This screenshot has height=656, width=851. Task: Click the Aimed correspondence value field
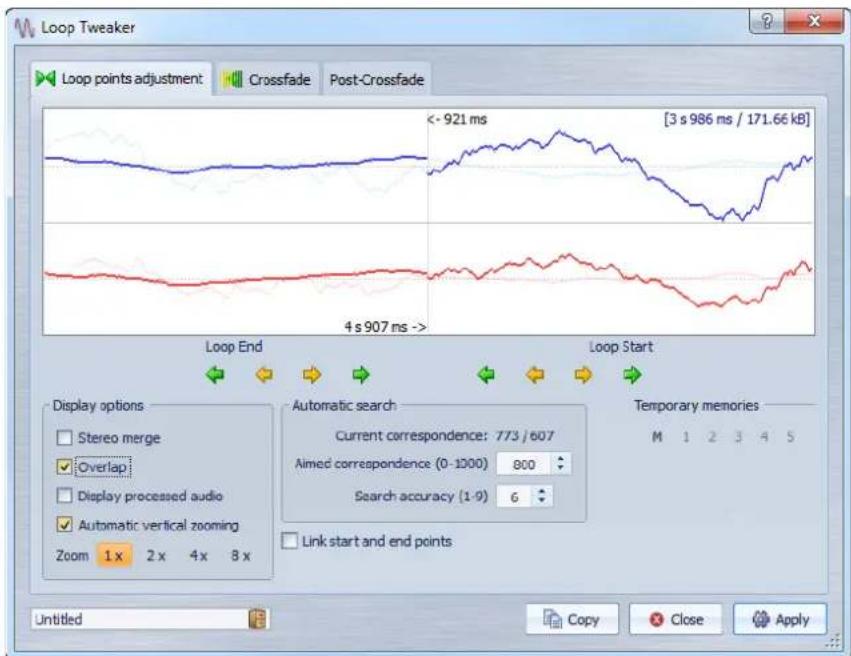(525, 464)
